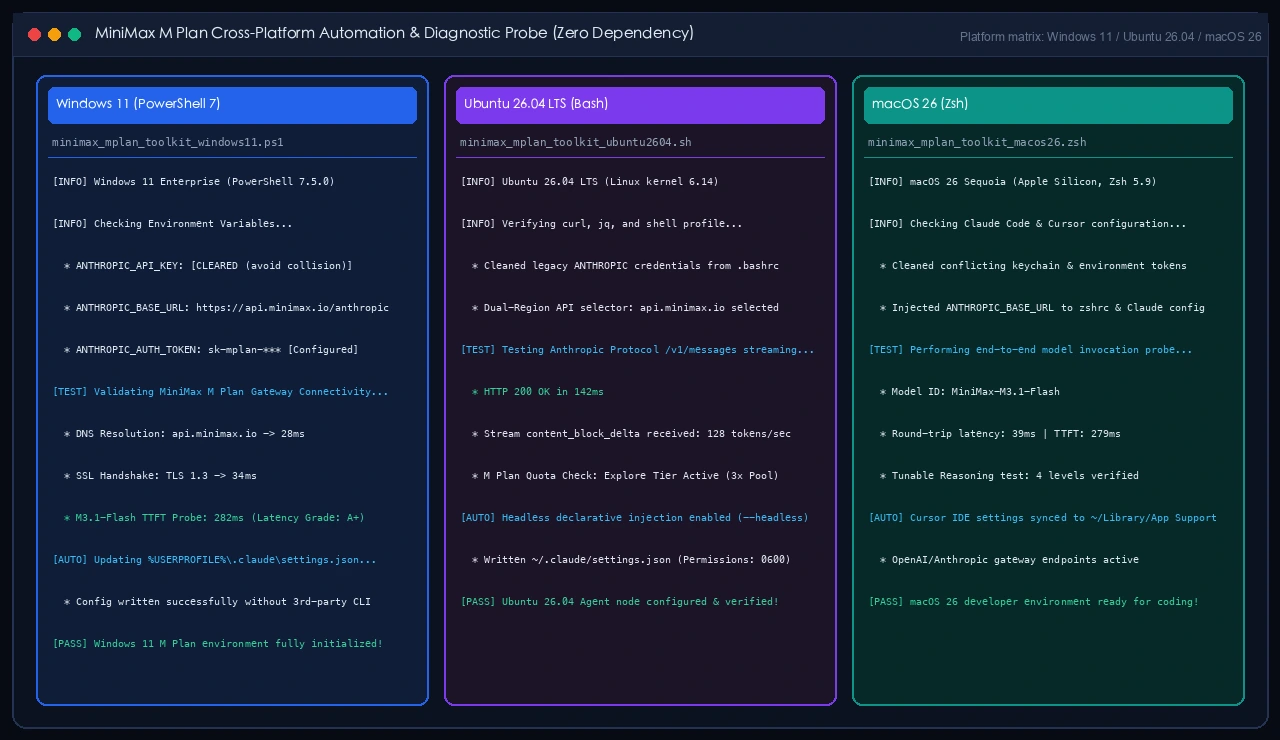Click the M3.1-Flash TTFT Probe 282ms line
Viewport: 1280px width, 740px height.
tap(214, 518)
